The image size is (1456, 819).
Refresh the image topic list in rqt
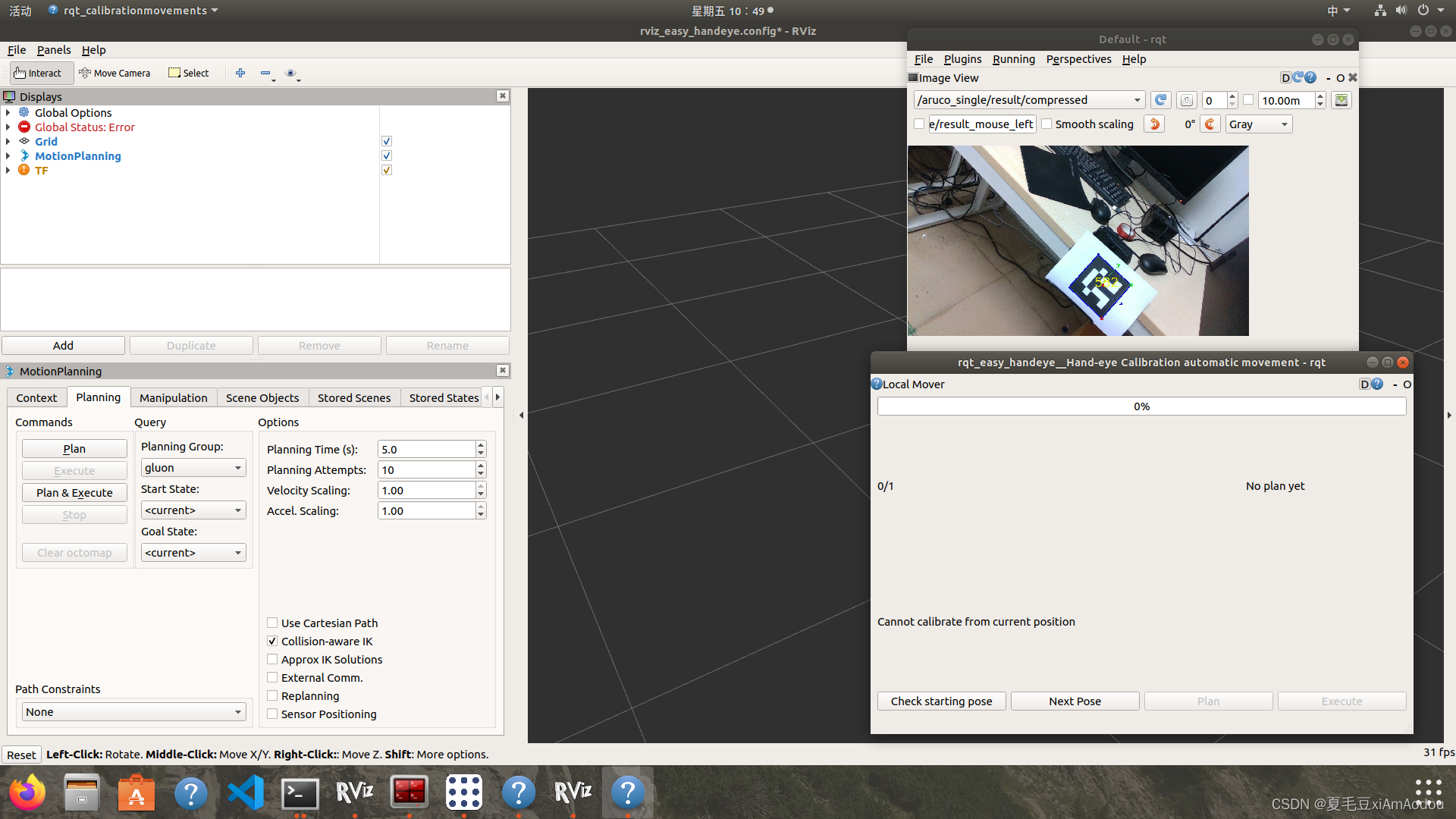click(x=1160, y=100)
